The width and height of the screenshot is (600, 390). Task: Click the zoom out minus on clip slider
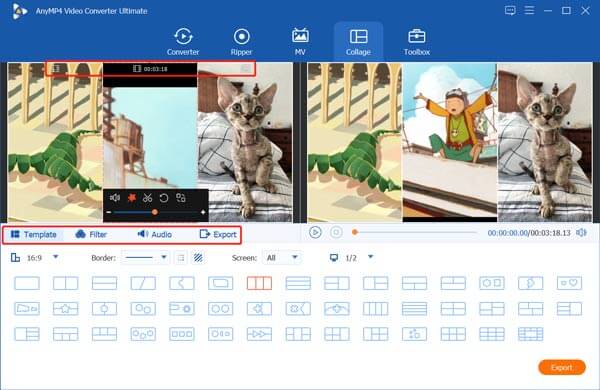click(109, 212)
